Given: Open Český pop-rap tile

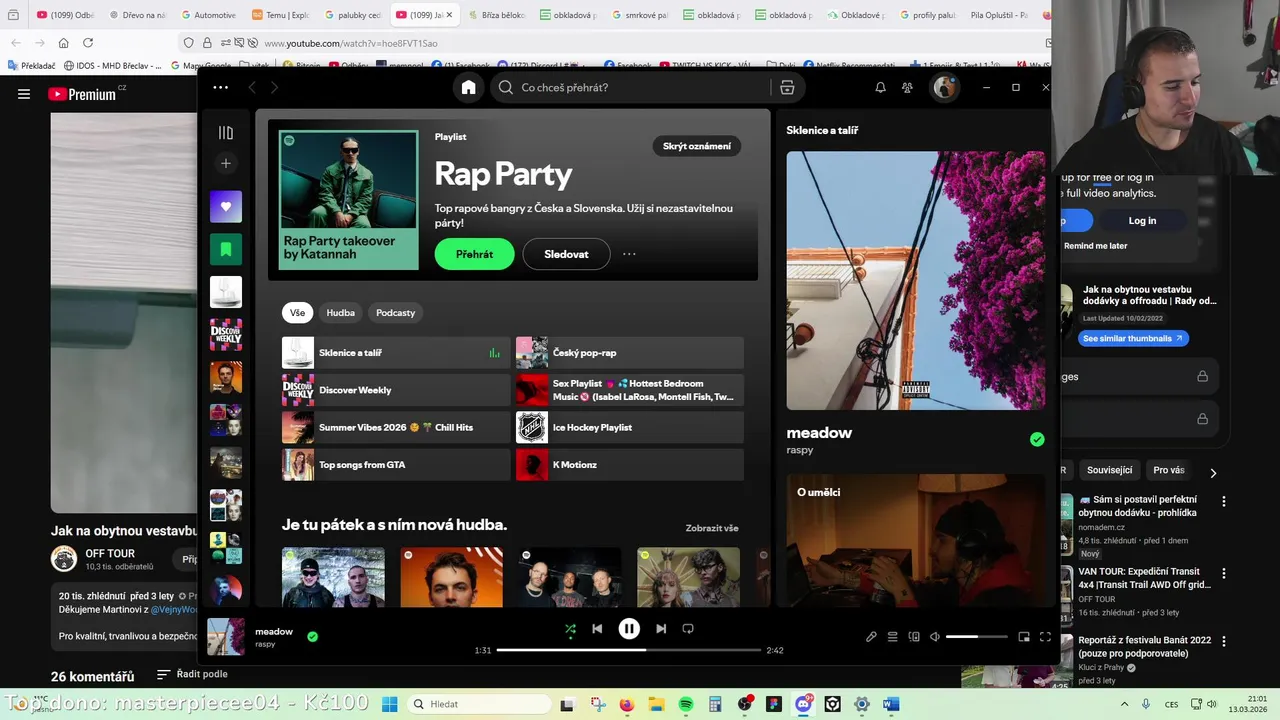Looking at the screenshot, I should pyautogui.click(x=630, y=353).
